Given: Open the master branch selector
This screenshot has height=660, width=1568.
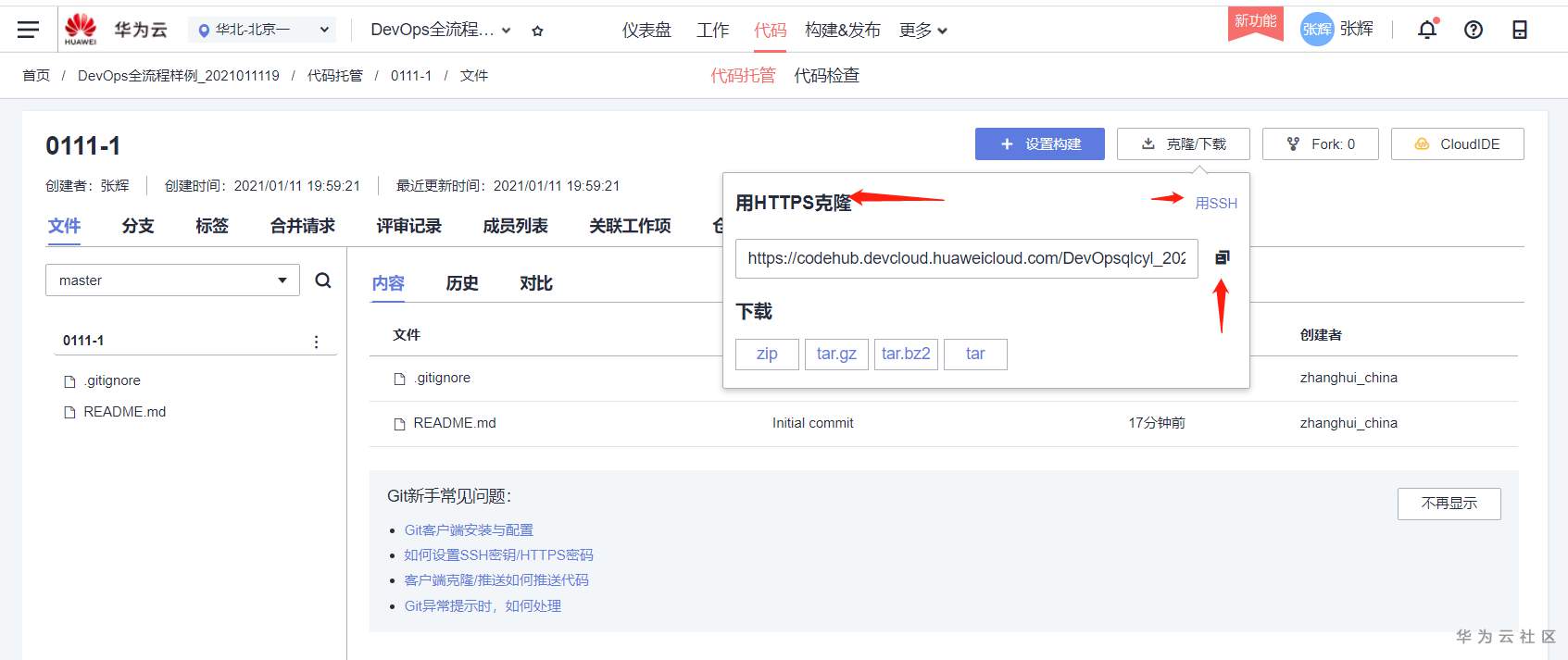Looking at the screenshot, I should [172, 280].
